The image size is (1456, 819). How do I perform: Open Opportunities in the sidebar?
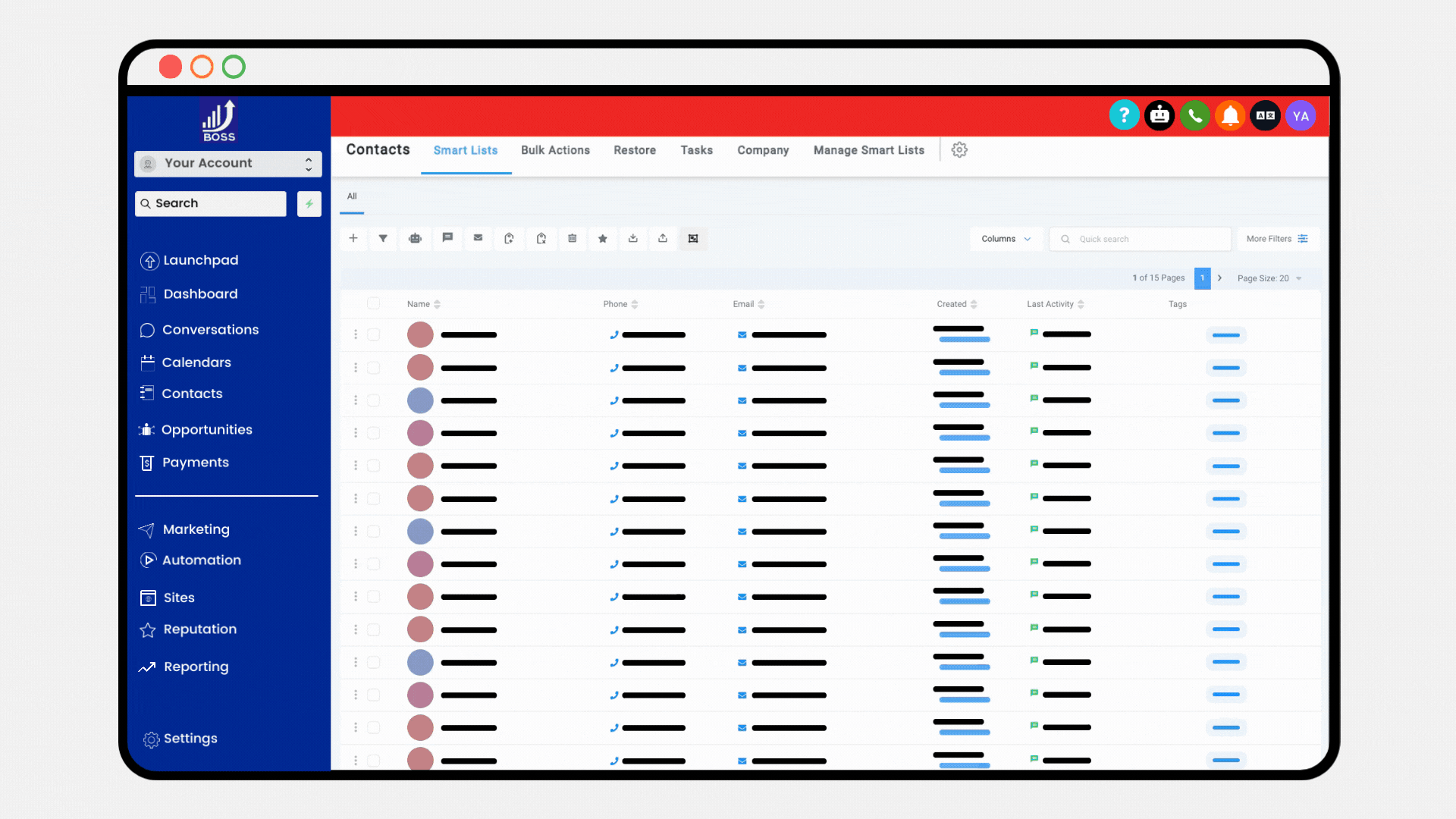coord(206,429)
